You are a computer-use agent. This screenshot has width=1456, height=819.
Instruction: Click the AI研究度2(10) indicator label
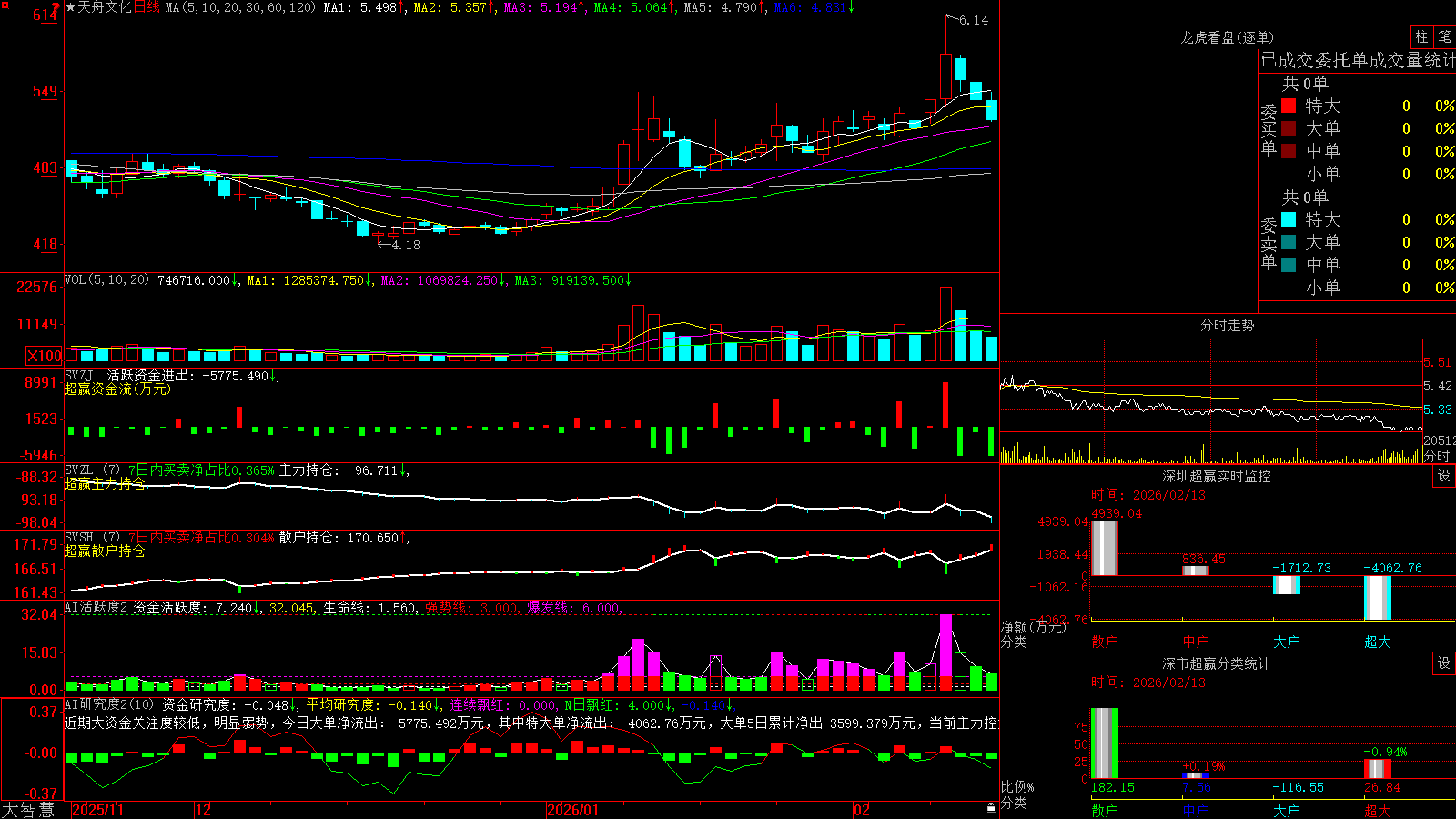click(x=109, y=704)
